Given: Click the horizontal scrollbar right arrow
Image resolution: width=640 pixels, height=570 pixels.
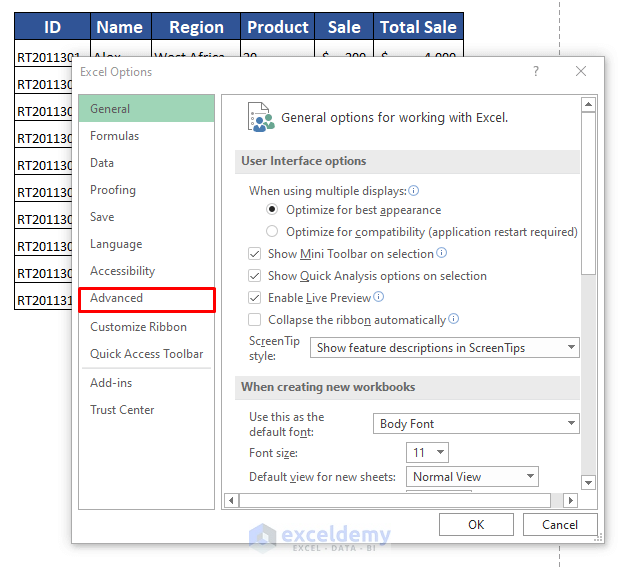Looking at the screenshot, I should coord(571,500).
